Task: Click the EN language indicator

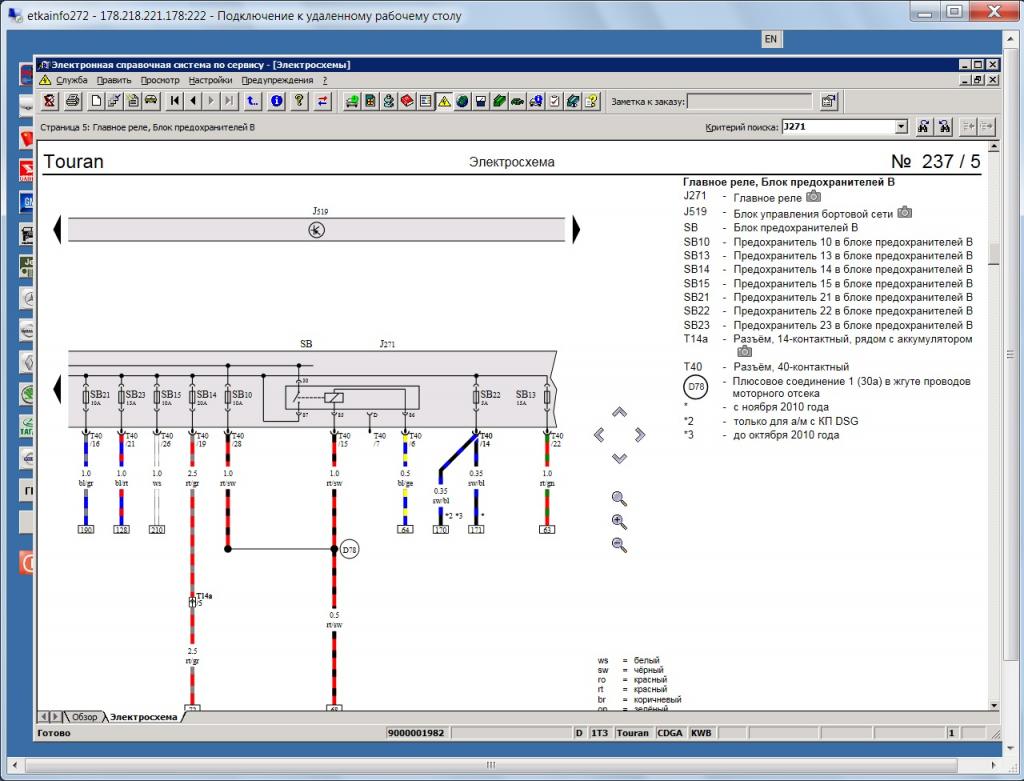Action: (x=771, y=39)
